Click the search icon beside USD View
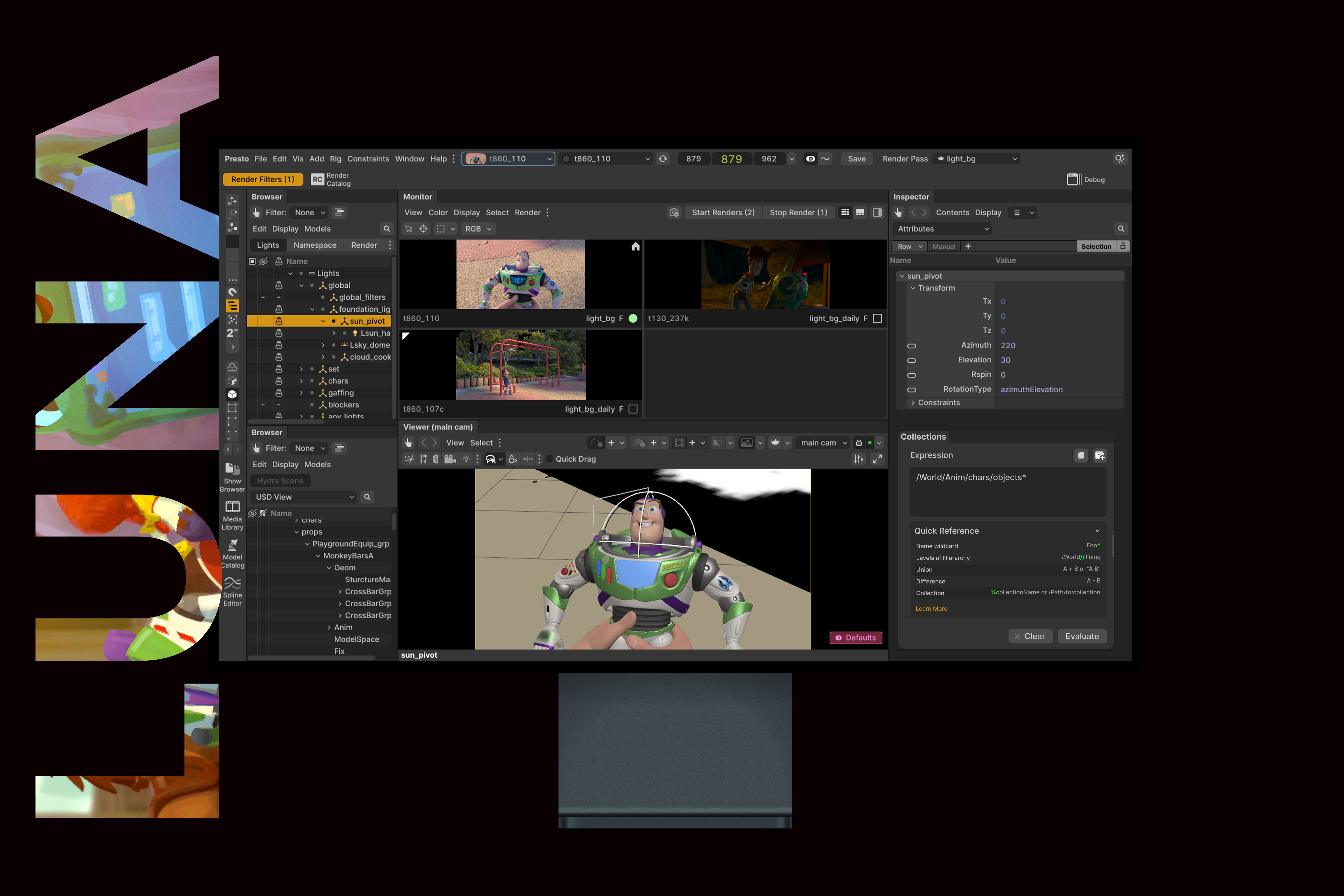 367,497
